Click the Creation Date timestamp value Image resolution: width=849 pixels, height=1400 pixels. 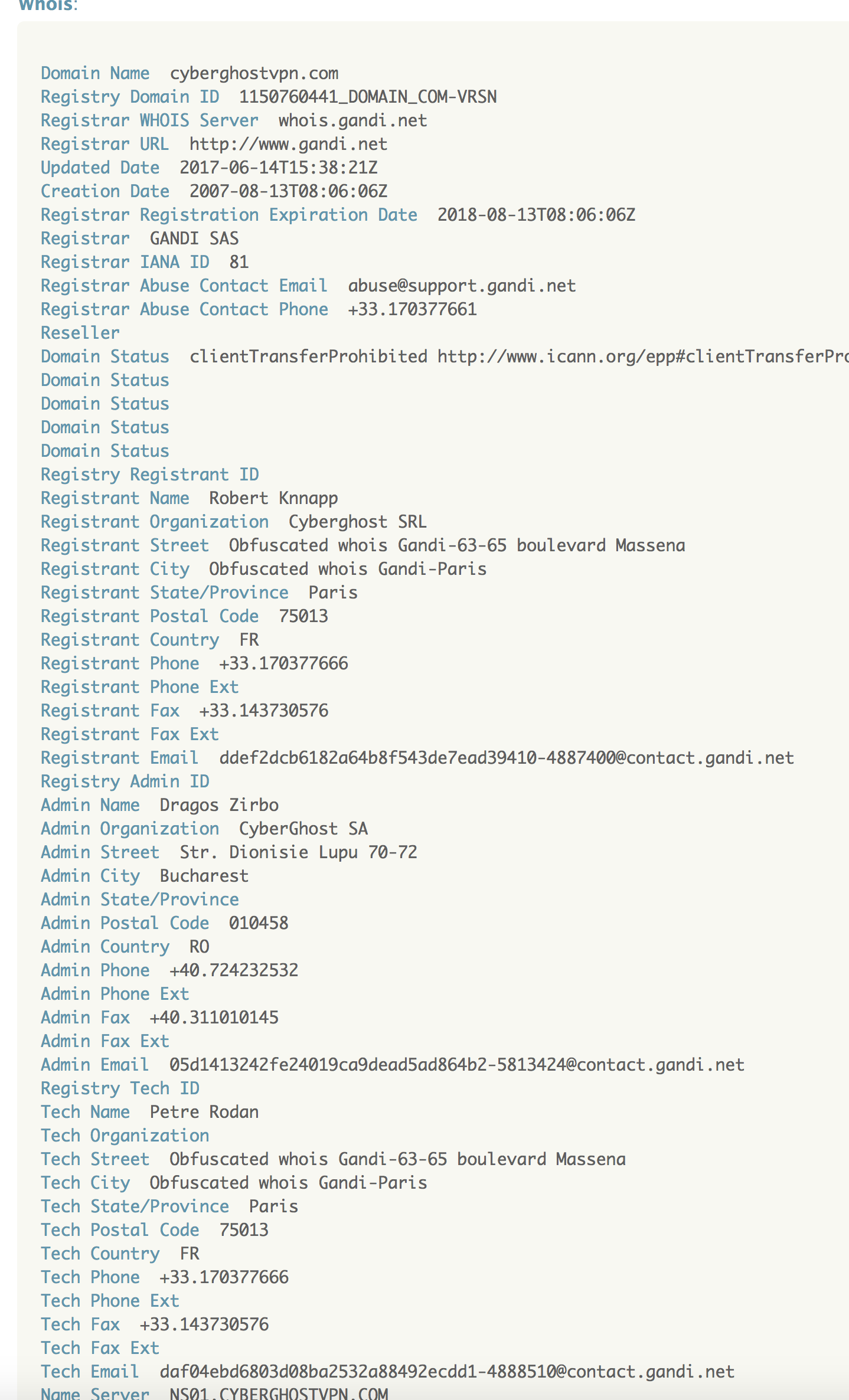pos(288,191)
